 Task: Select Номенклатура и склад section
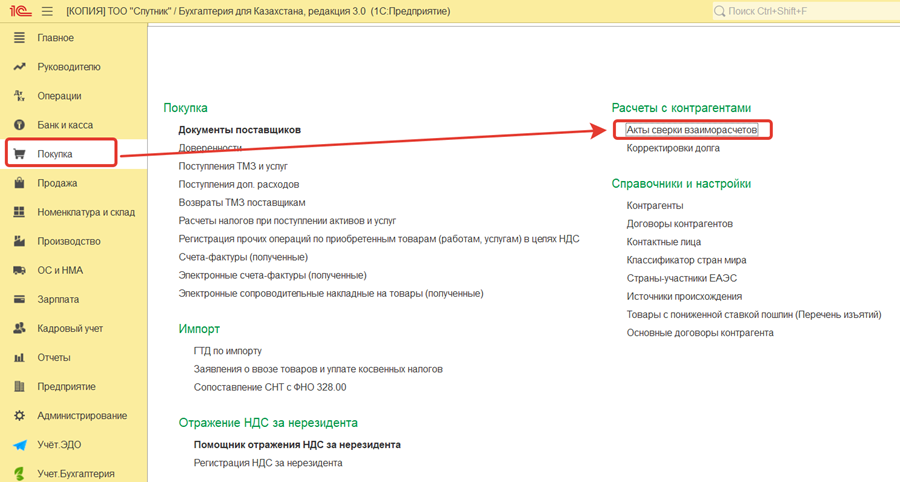tap(85, 212)
